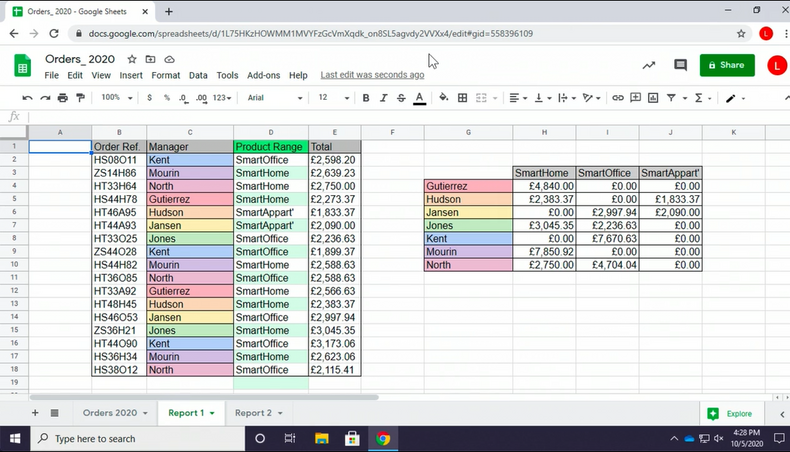Click the Insert link icon
Image resolution: width=790 pixels, height=452 pixels.
point(618,98)
